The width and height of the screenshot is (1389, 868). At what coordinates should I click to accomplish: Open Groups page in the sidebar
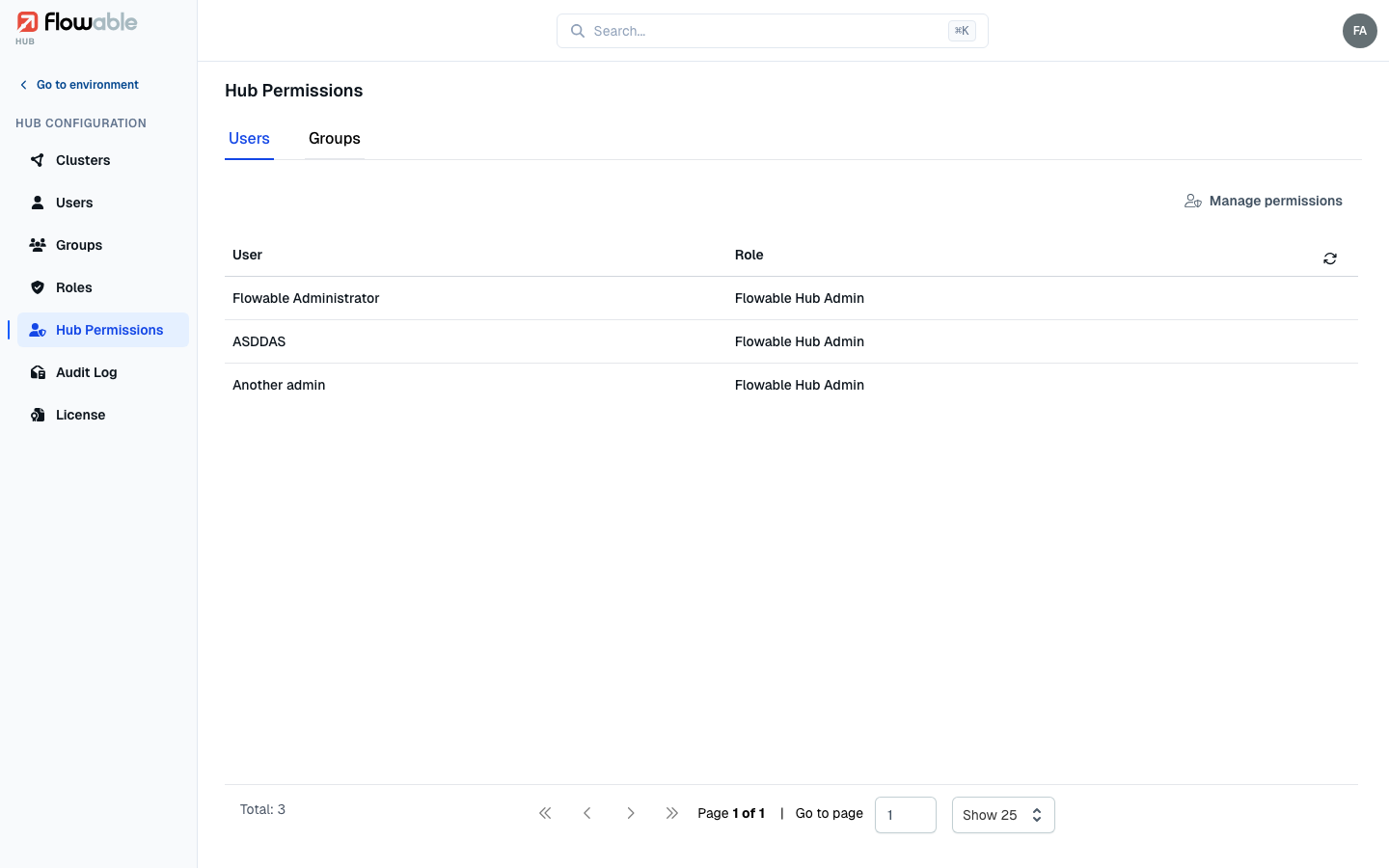(103, 245)
